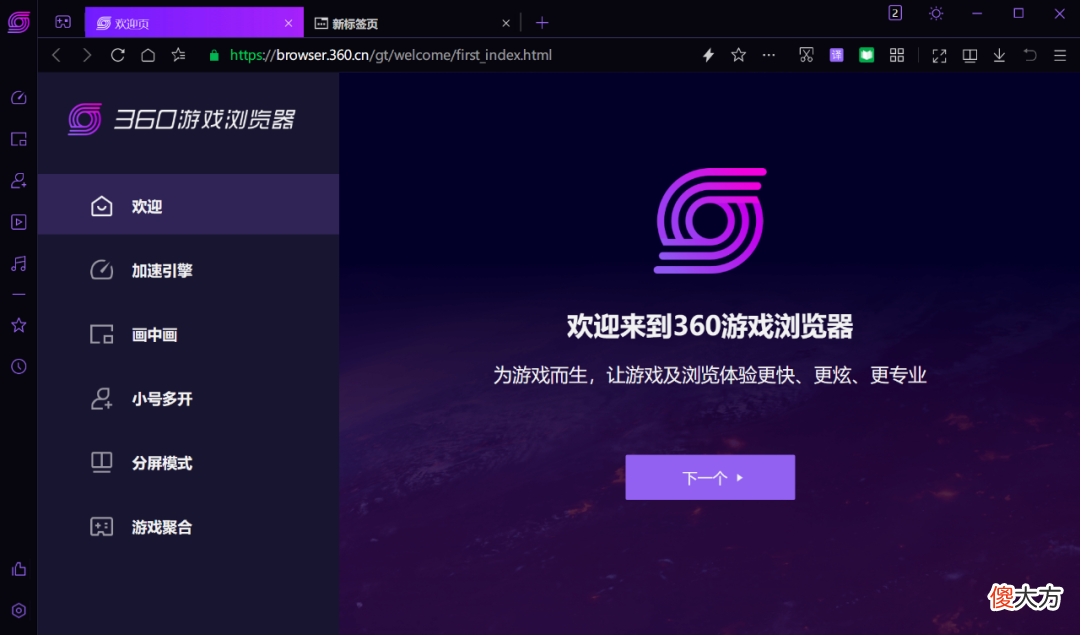The height and width of the screenshot is (635, 1080).
Task: Click the 360游戏浏览器 page logo
Action: point(182,119)
